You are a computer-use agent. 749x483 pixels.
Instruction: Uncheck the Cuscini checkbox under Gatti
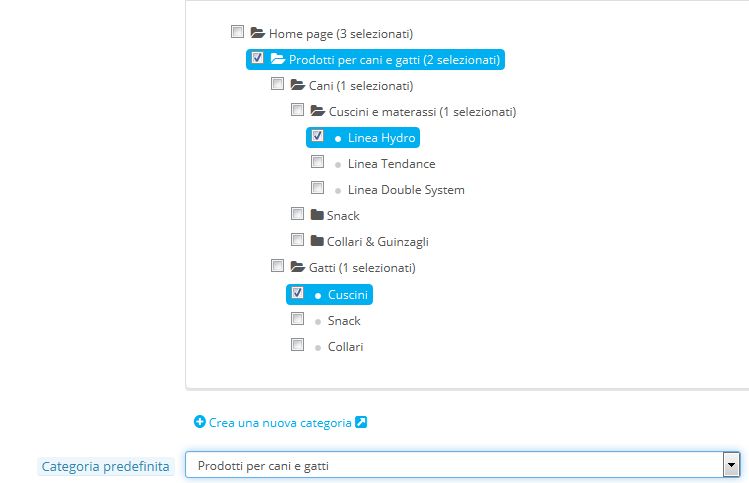coord(297,292)
